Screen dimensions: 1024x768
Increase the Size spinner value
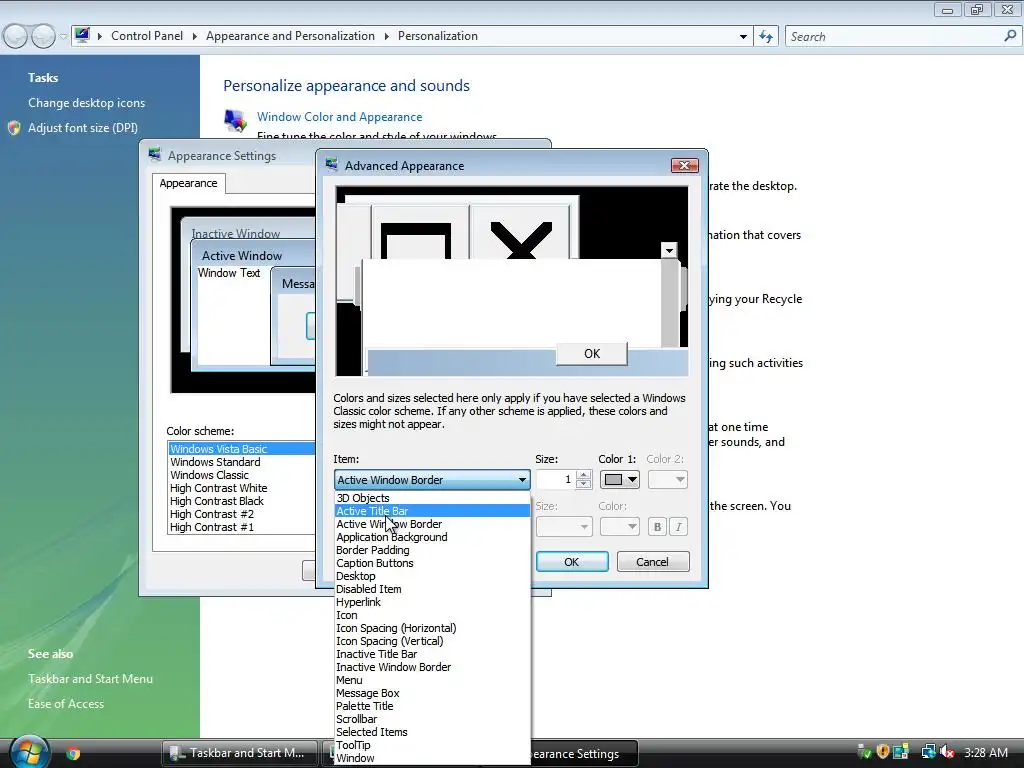[x=584, y=475]
